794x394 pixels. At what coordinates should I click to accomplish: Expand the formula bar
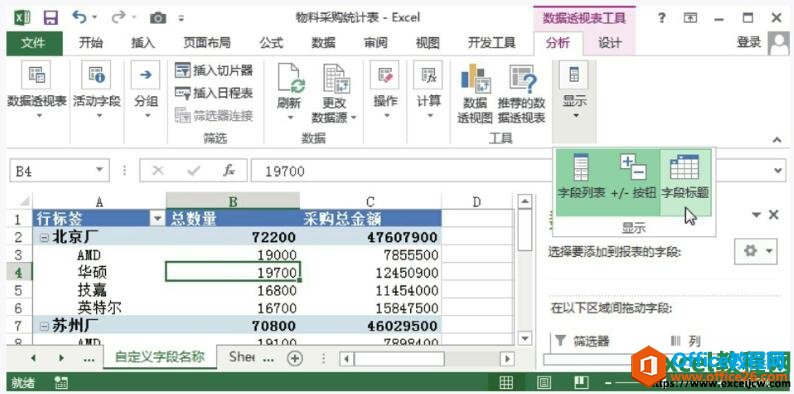[x=779, y=171]
